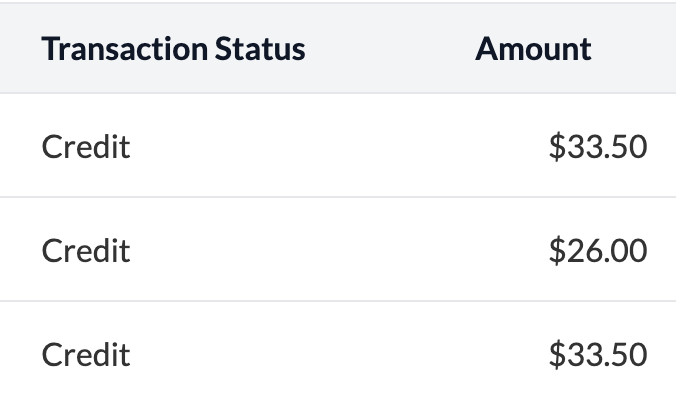Click the Credit label below the $26.00 row

pos(86,354)
